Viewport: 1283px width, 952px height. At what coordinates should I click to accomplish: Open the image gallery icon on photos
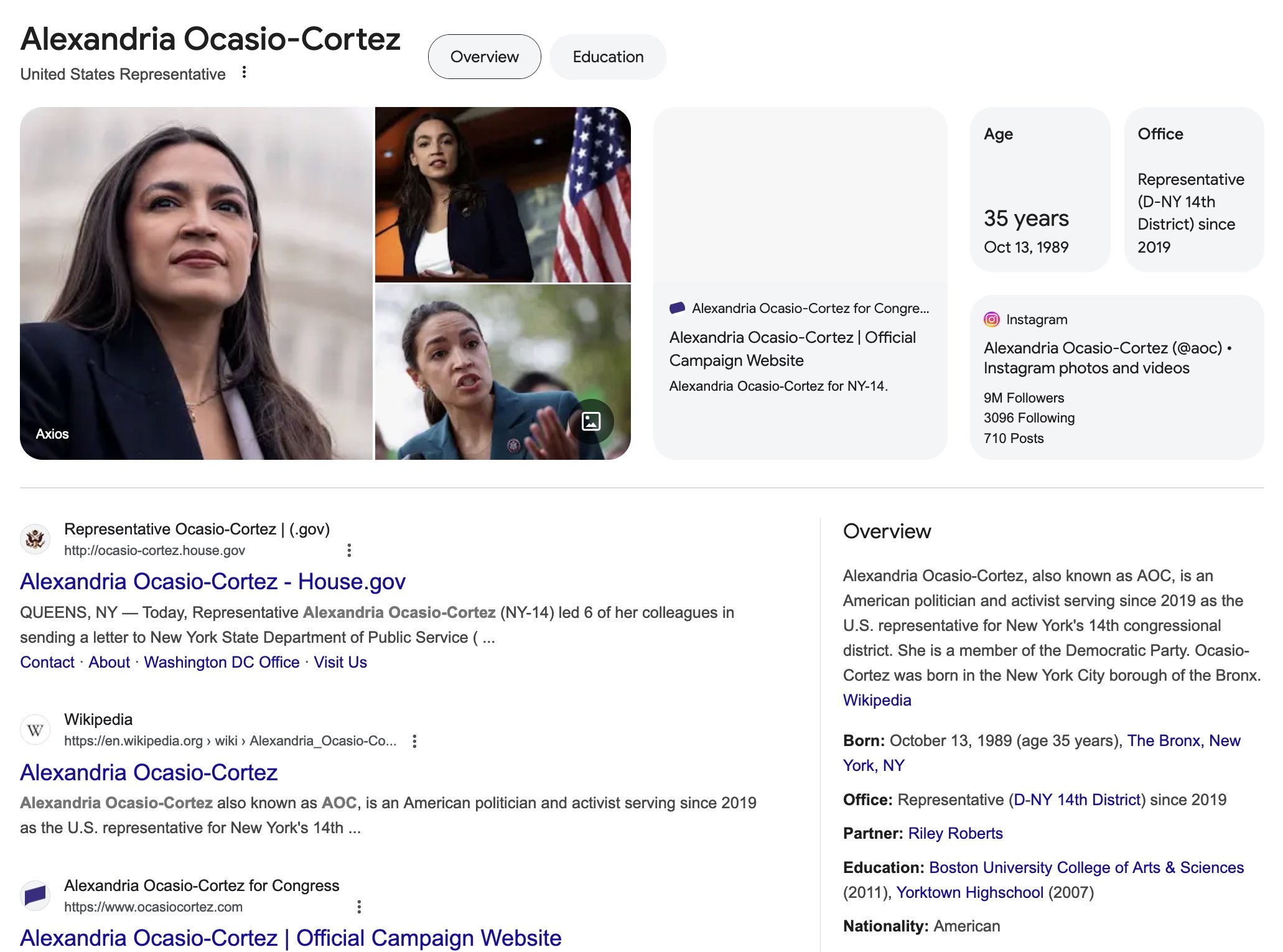click(x=590, y=421)
